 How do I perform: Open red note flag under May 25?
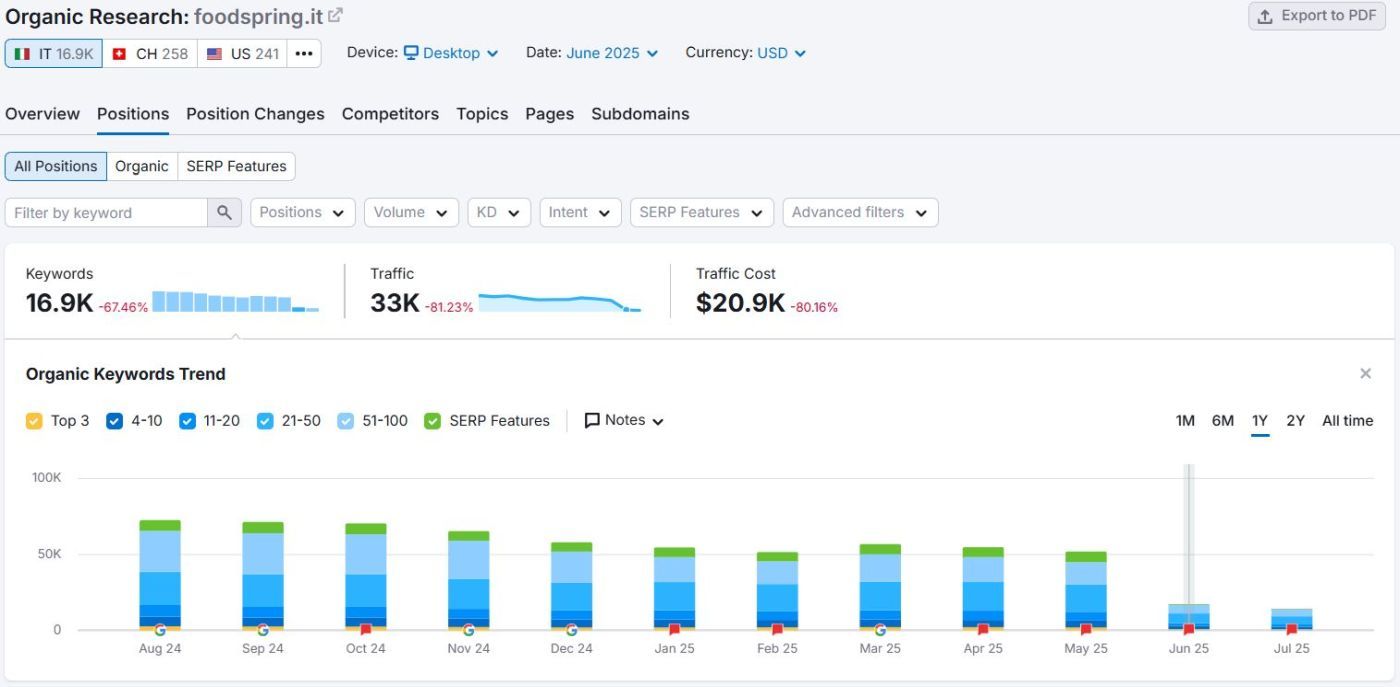click(1086, 629)
